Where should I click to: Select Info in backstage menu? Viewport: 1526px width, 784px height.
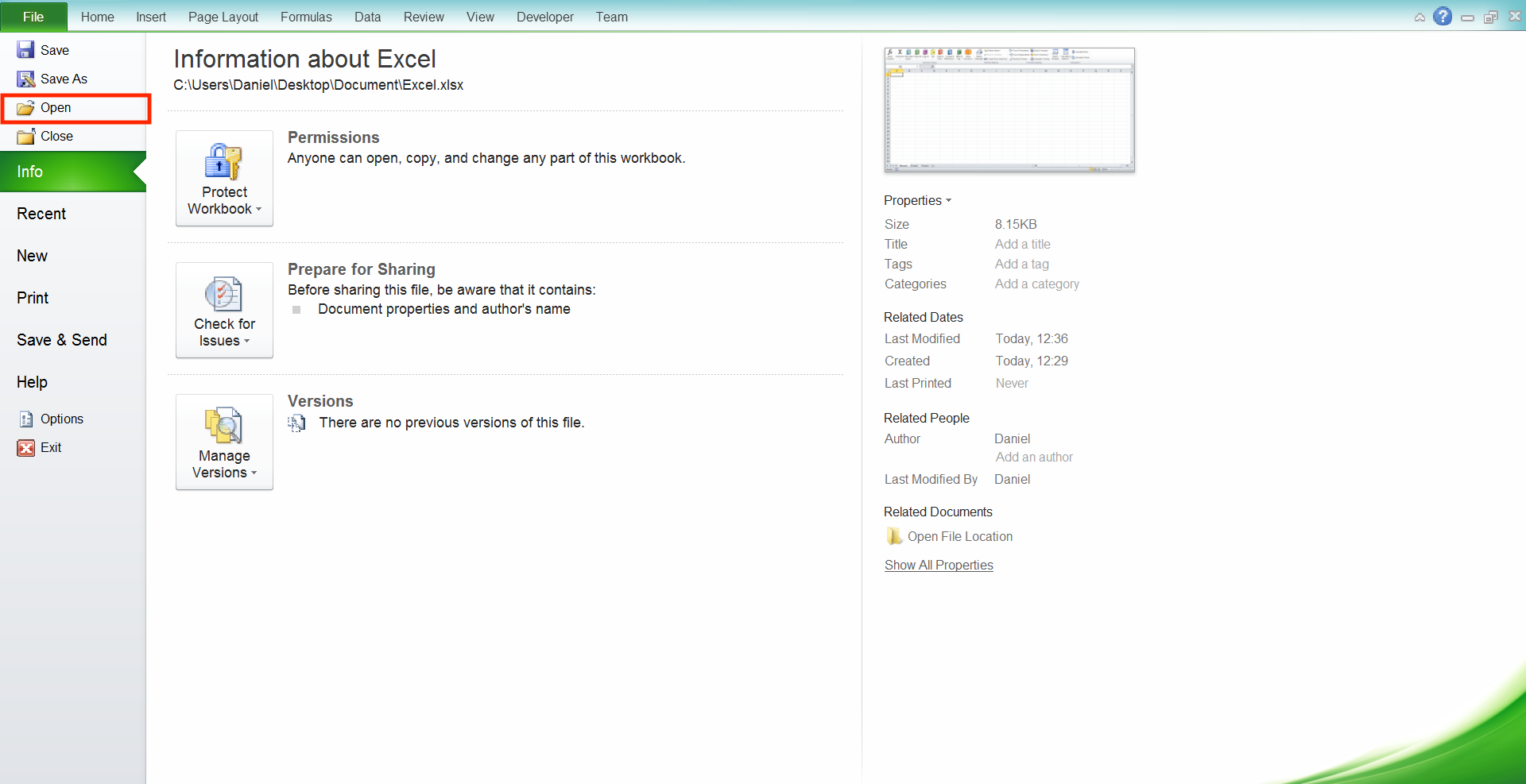(x=73, y=172)
